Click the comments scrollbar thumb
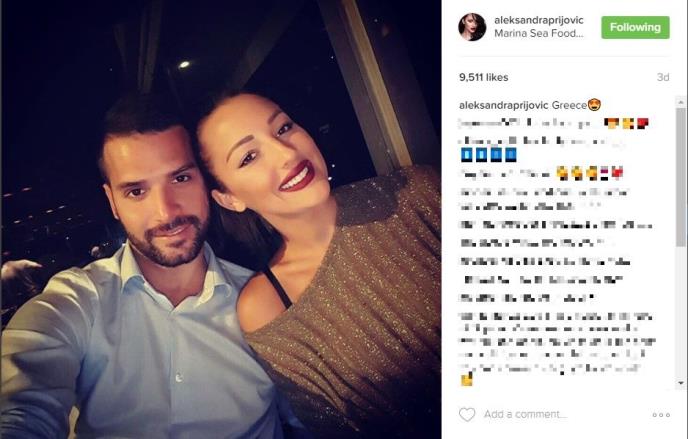 click(681, 177)
